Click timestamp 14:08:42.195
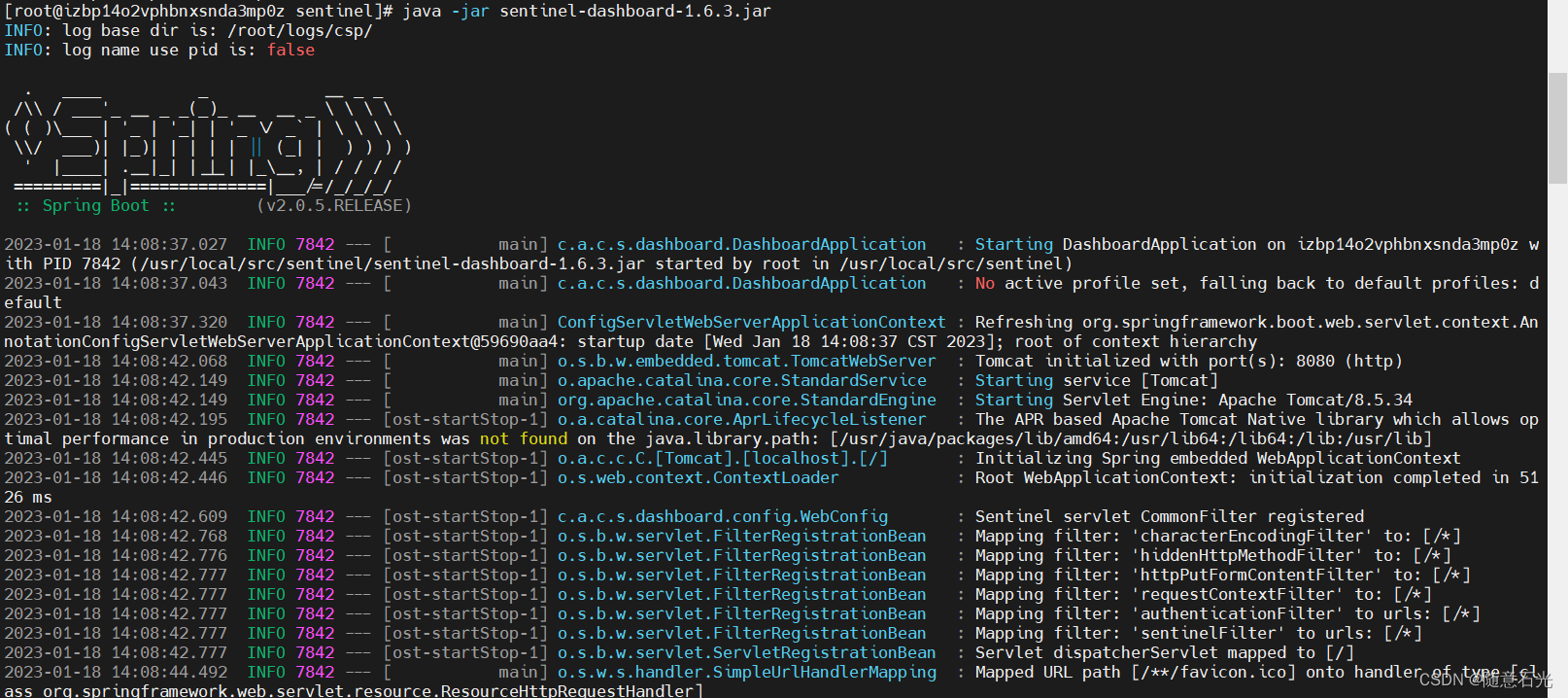The width and height of the screenshot is (1568, 698). 169,419
